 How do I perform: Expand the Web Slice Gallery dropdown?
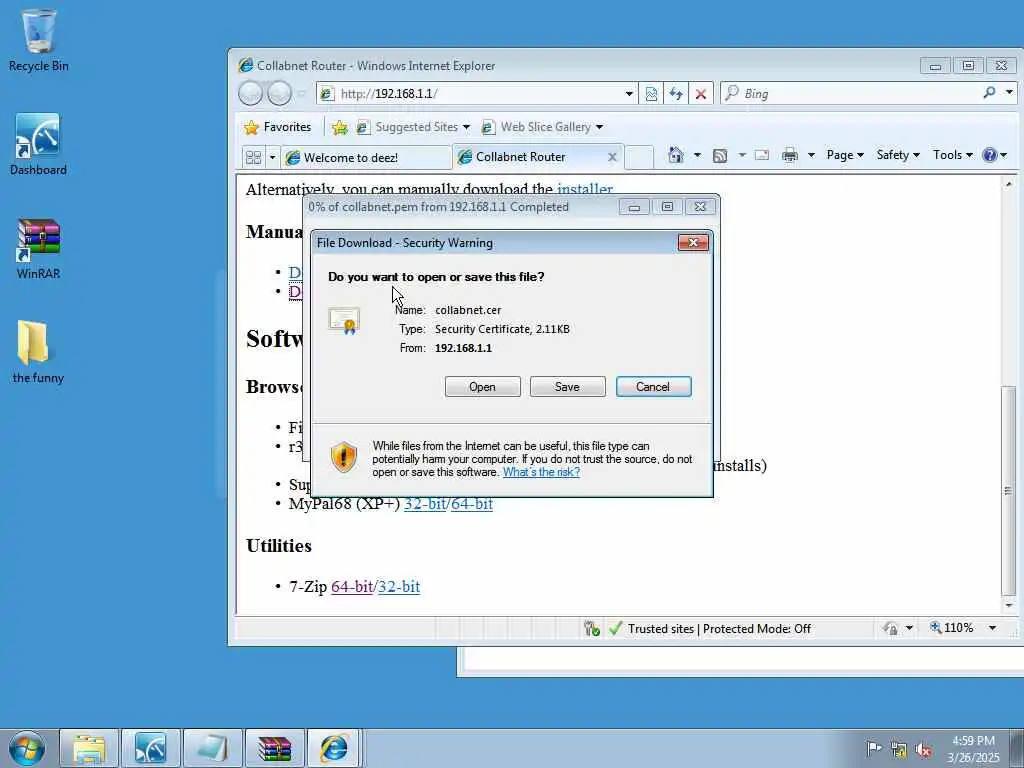click(x=600, y=127)
